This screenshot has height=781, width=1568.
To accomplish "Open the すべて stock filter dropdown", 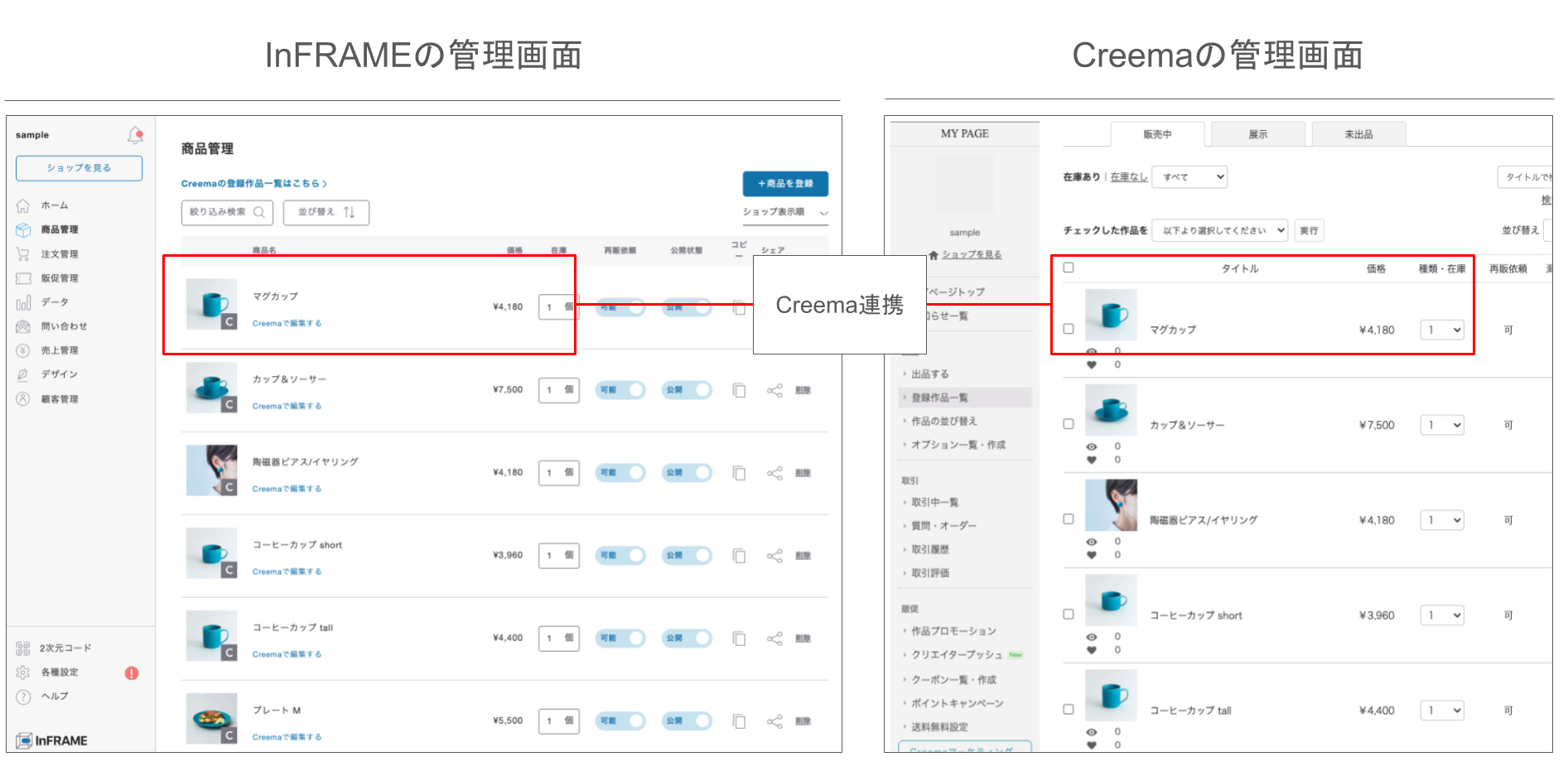I will pos(1189,176).
